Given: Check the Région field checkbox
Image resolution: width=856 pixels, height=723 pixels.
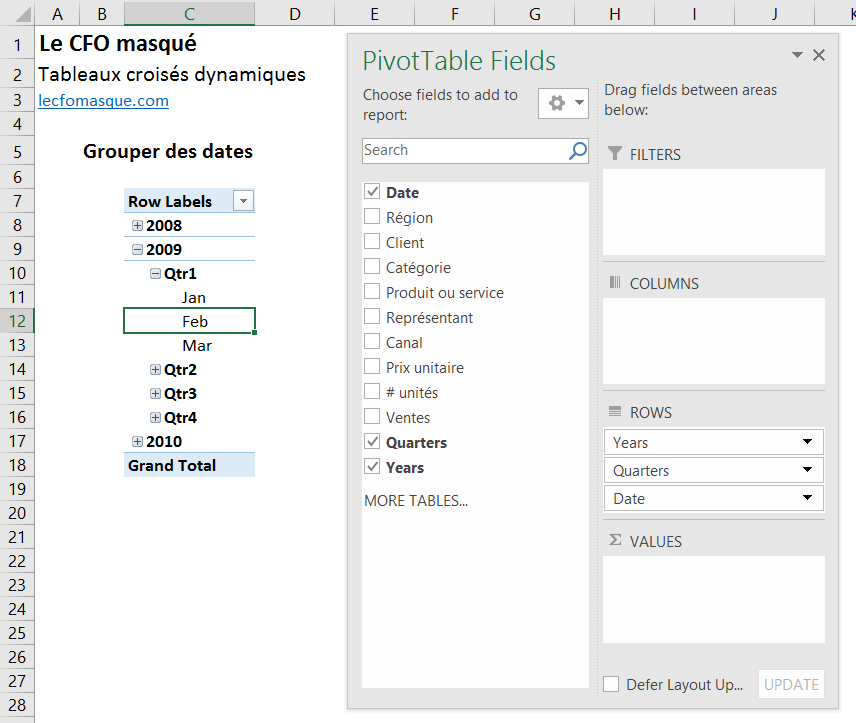Looking at the screenshot, I should pyautogui.click(x=373, y=217).
